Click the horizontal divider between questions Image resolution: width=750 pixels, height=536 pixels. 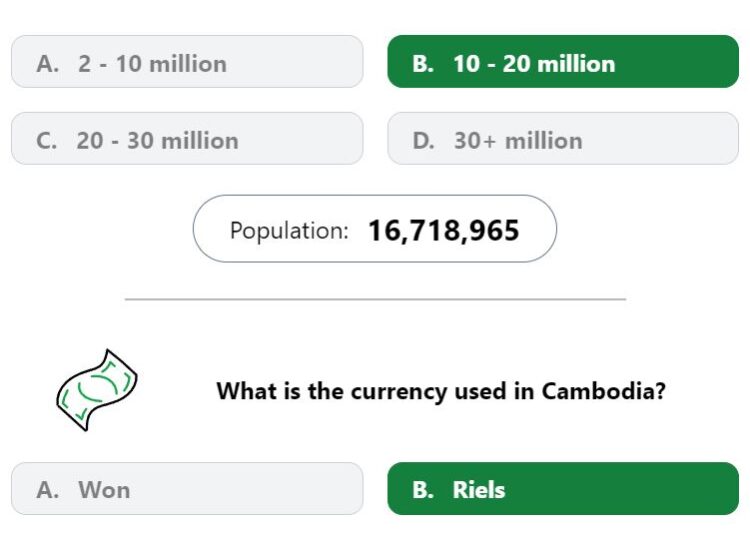tap(375, 299)
